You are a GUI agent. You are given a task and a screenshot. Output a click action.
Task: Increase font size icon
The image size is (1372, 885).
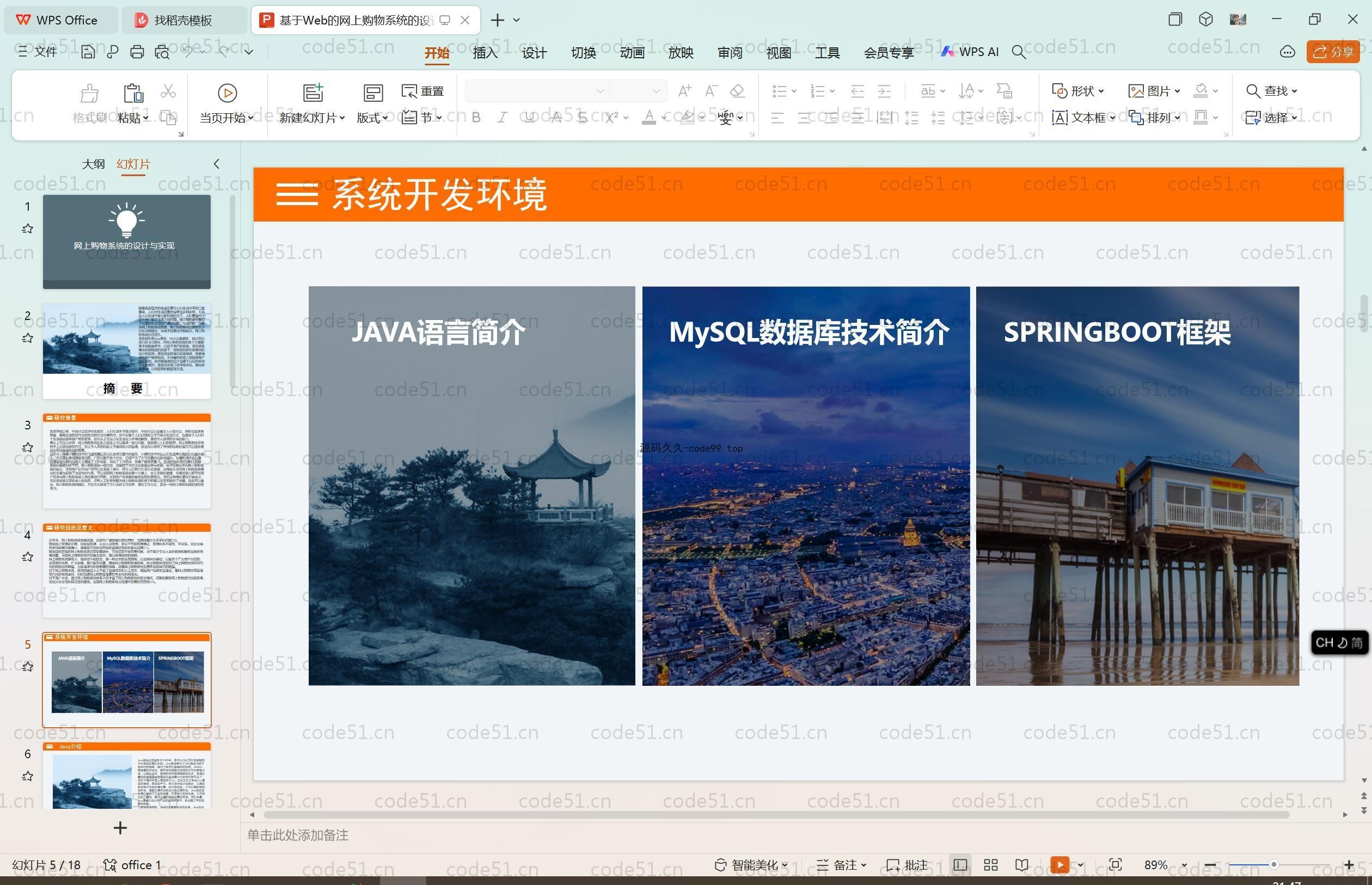click(684, 91)
